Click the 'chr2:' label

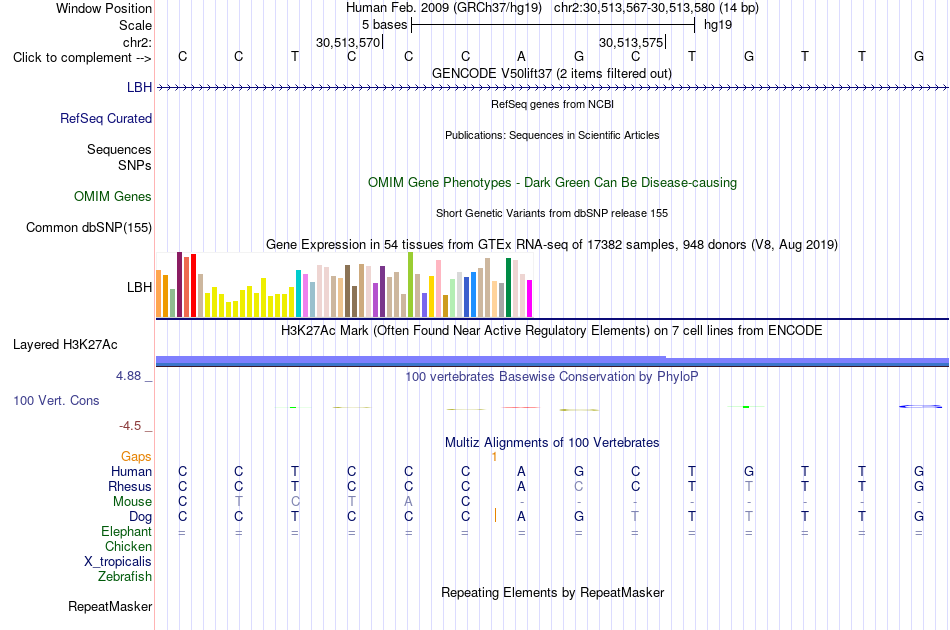coord(138,42)
